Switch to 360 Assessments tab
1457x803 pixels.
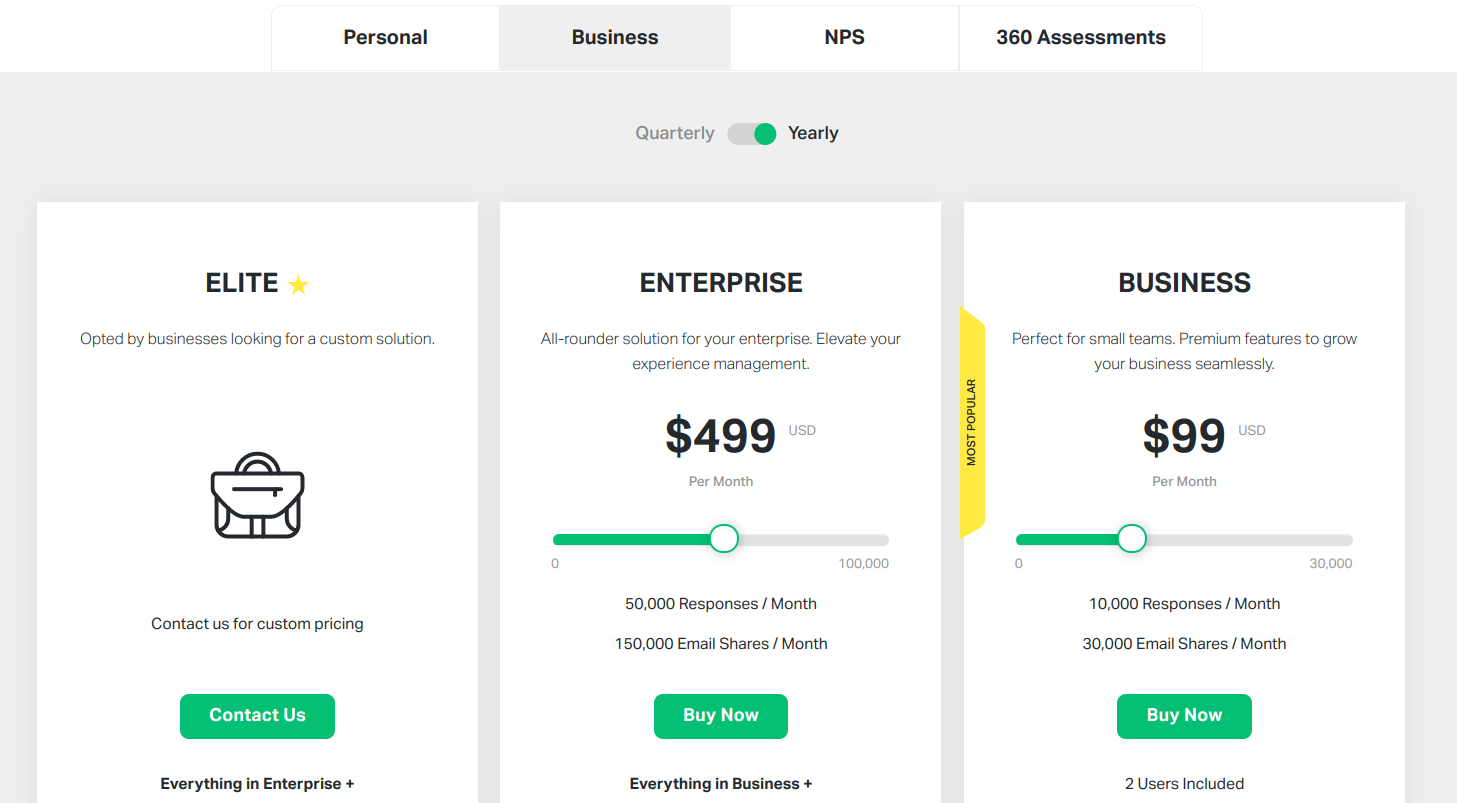click(x=1080, y=38)
